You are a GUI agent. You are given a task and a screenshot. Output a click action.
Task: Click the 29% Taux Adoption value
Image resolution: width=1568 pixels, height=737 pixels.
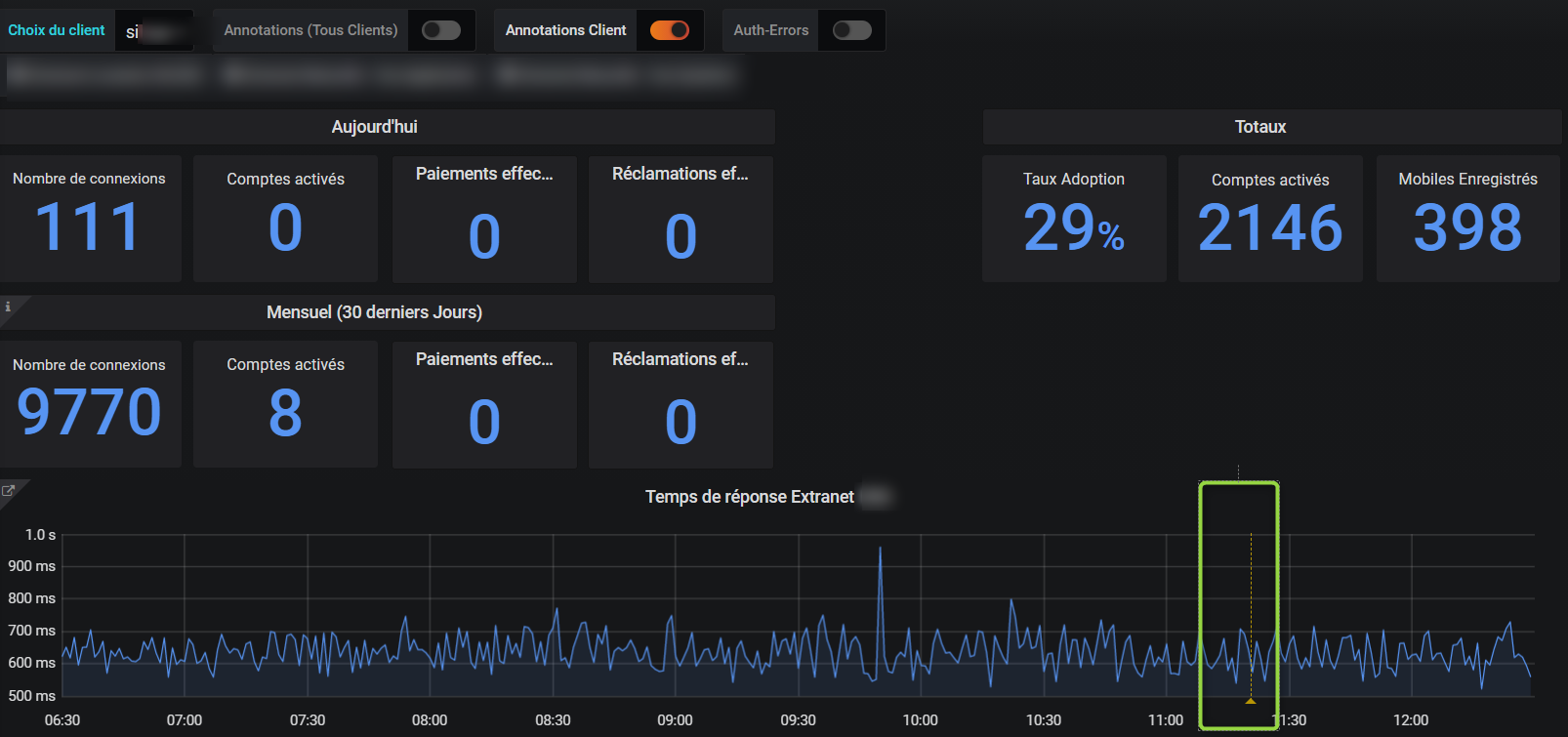click(1074, 227)
